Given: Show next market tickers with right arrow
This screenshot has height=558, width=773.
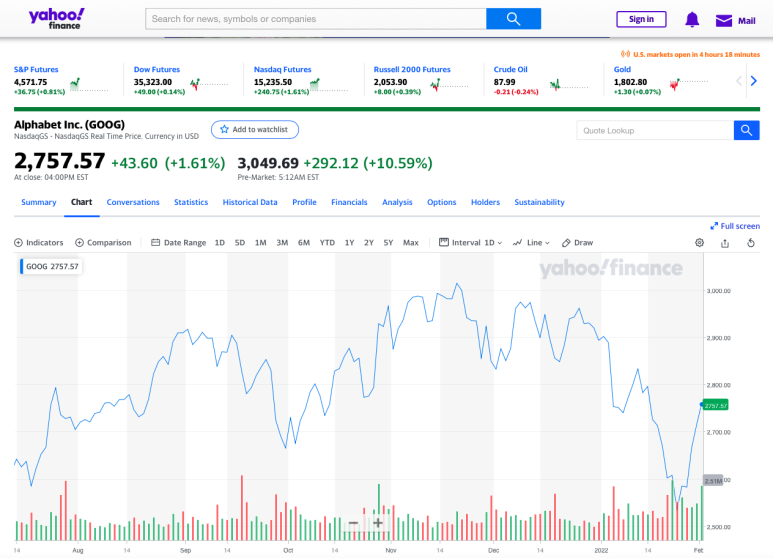Looking at the screenshot, I should click(753, 81).
